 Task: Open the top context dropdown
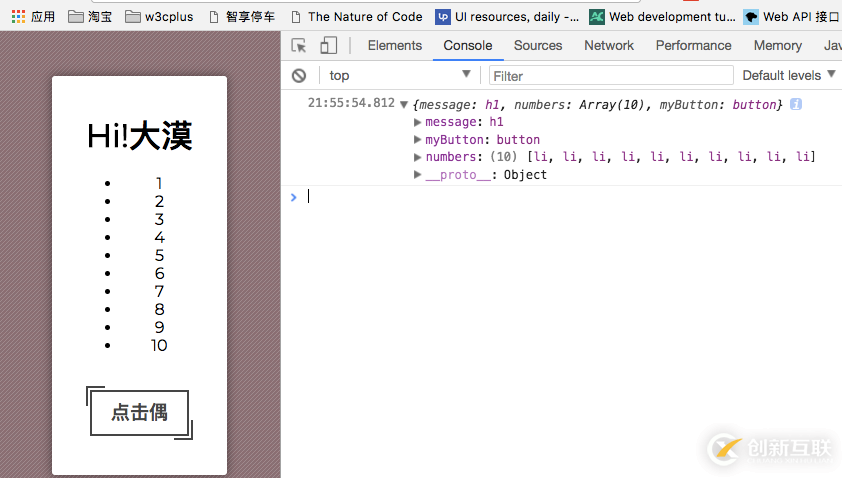point(400,76)
